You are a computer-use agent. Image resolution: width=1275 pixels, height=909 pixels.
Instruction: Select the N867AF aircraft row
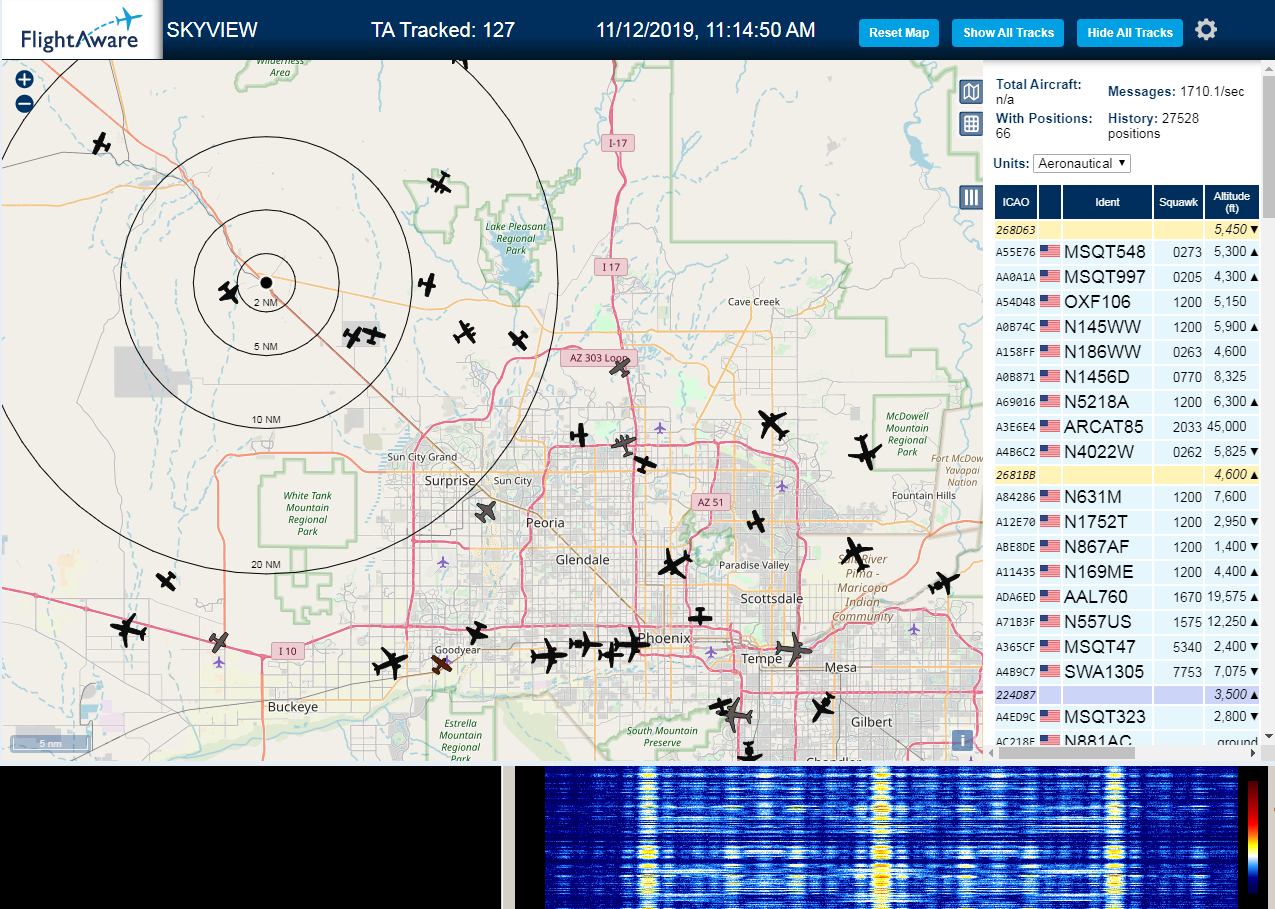(x=1127, y=547)
